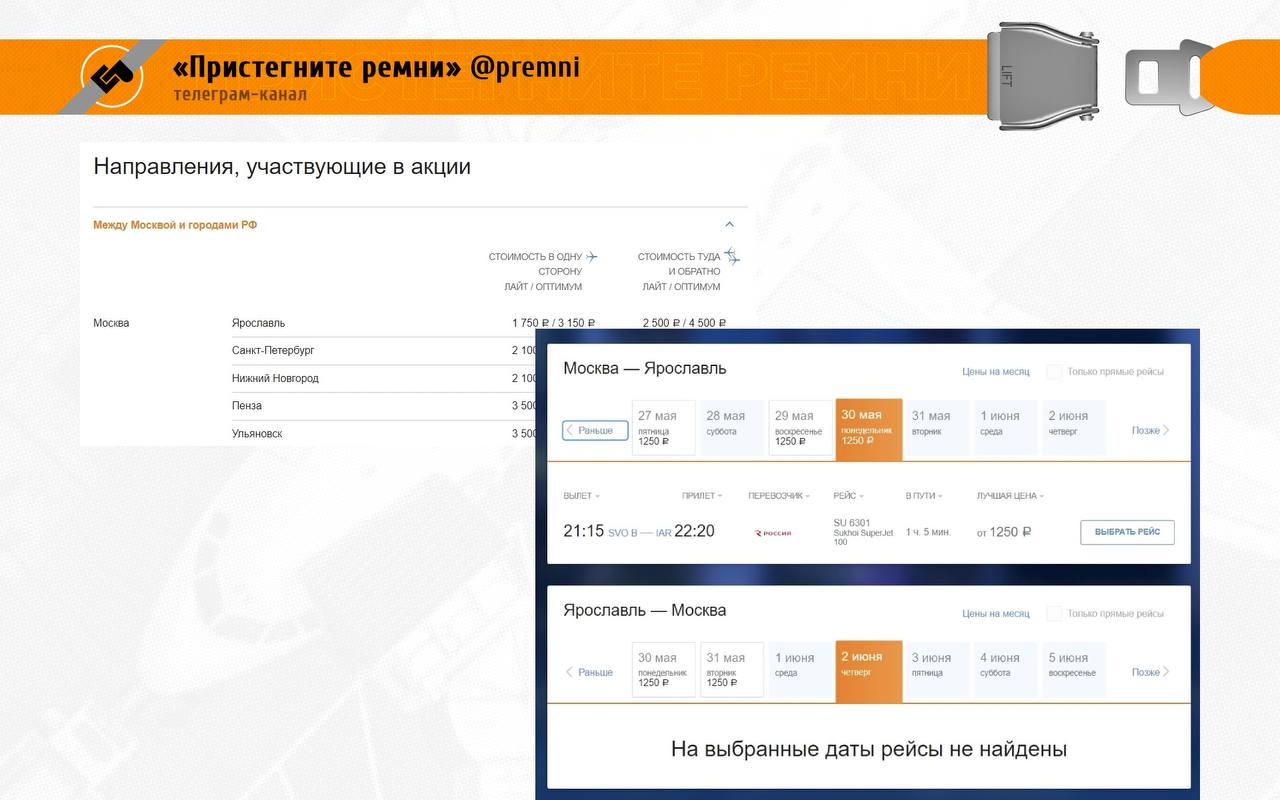1280x800 pixels.
Task: Click Позже in Москва — Ярославль
Action: pos(1150,430)
